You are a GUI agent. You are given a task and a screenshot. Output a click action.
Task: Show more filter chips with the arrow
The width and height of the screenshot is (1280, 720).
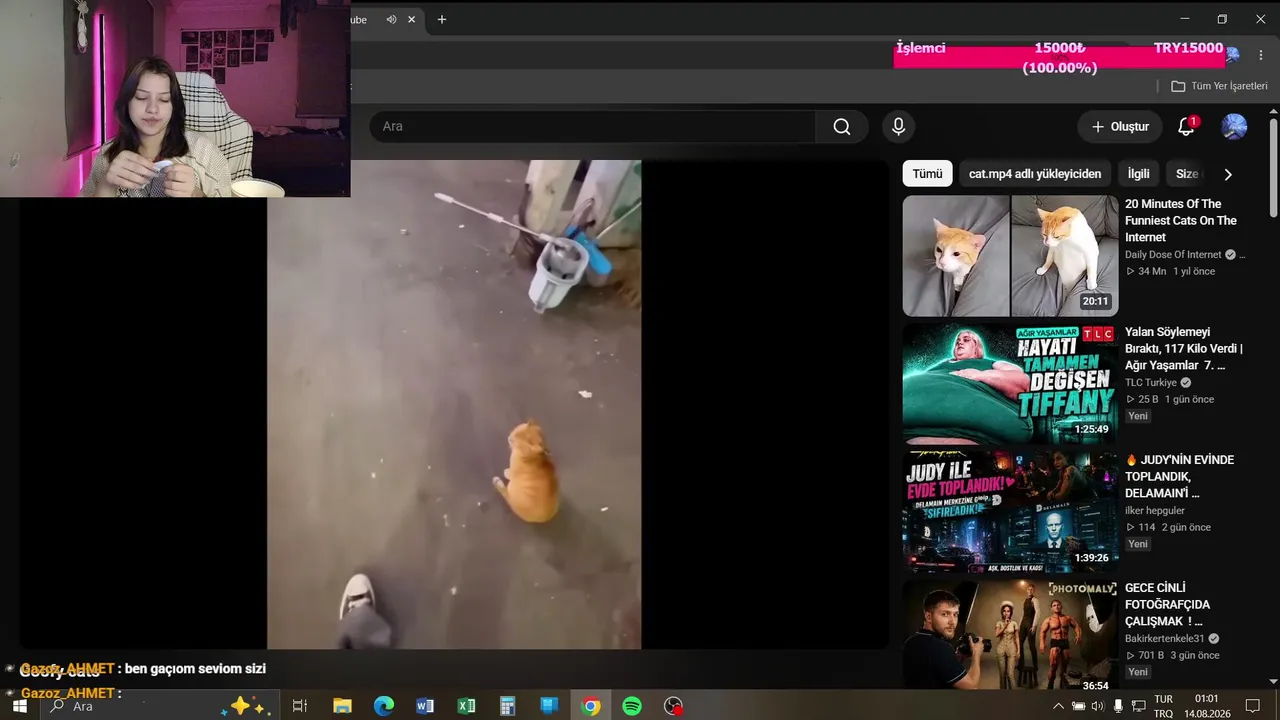pos(1228,174)
